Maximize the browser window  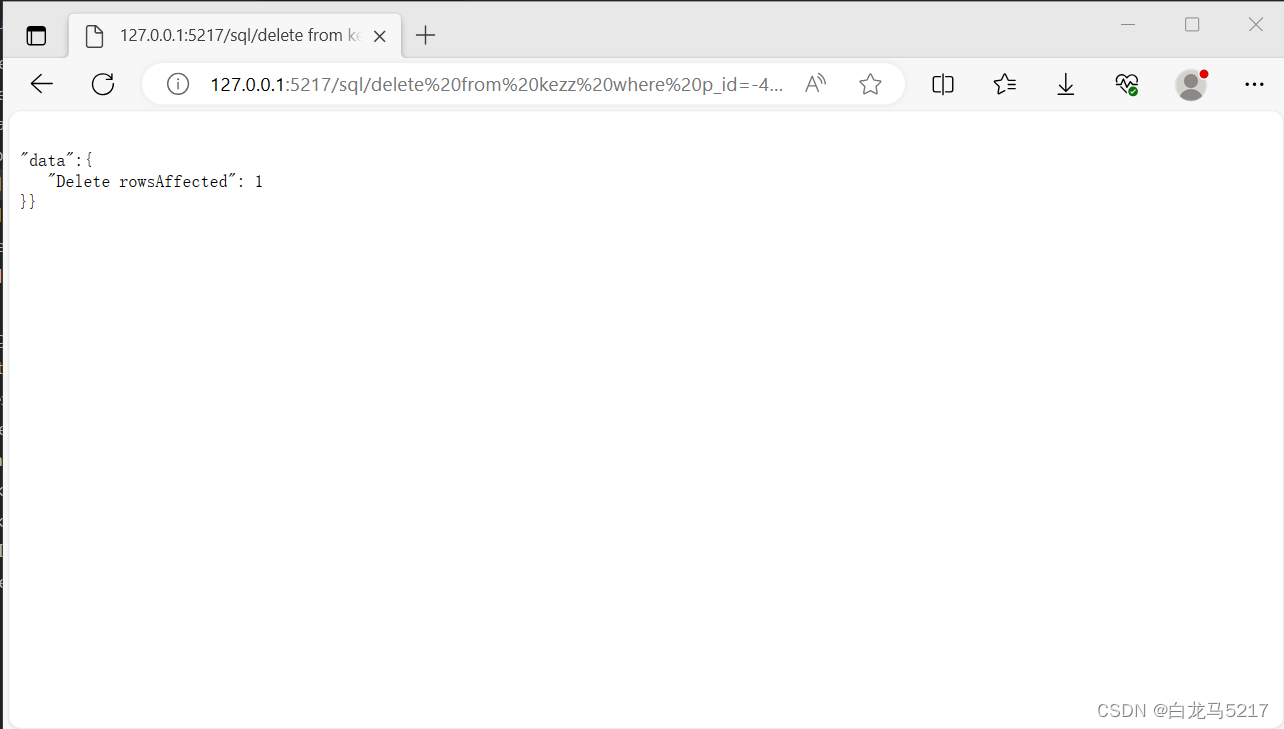[1192, 24]
